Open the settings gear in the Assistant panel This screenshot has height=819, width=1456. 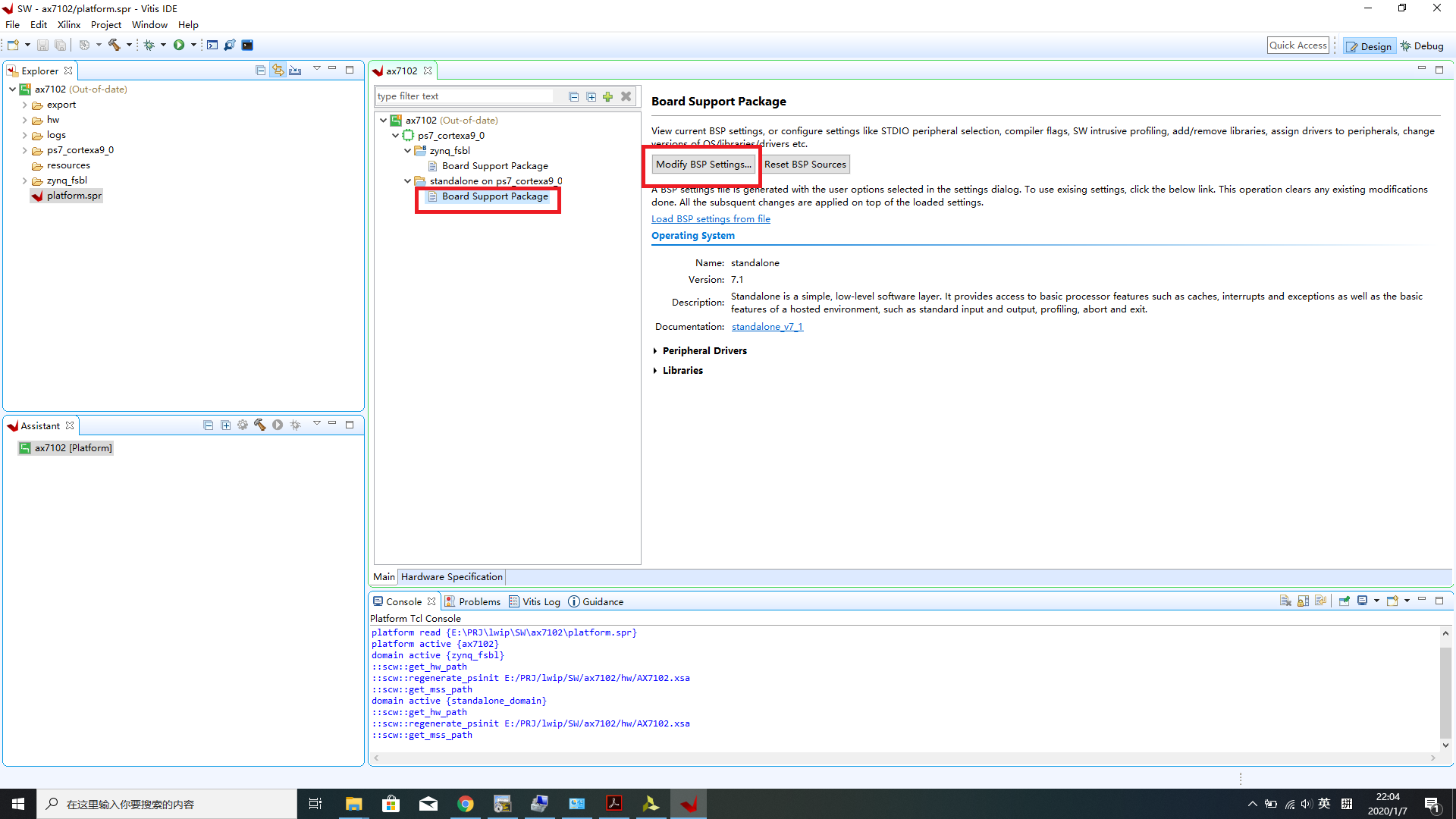pyautogui.click(x=243, y=425)
